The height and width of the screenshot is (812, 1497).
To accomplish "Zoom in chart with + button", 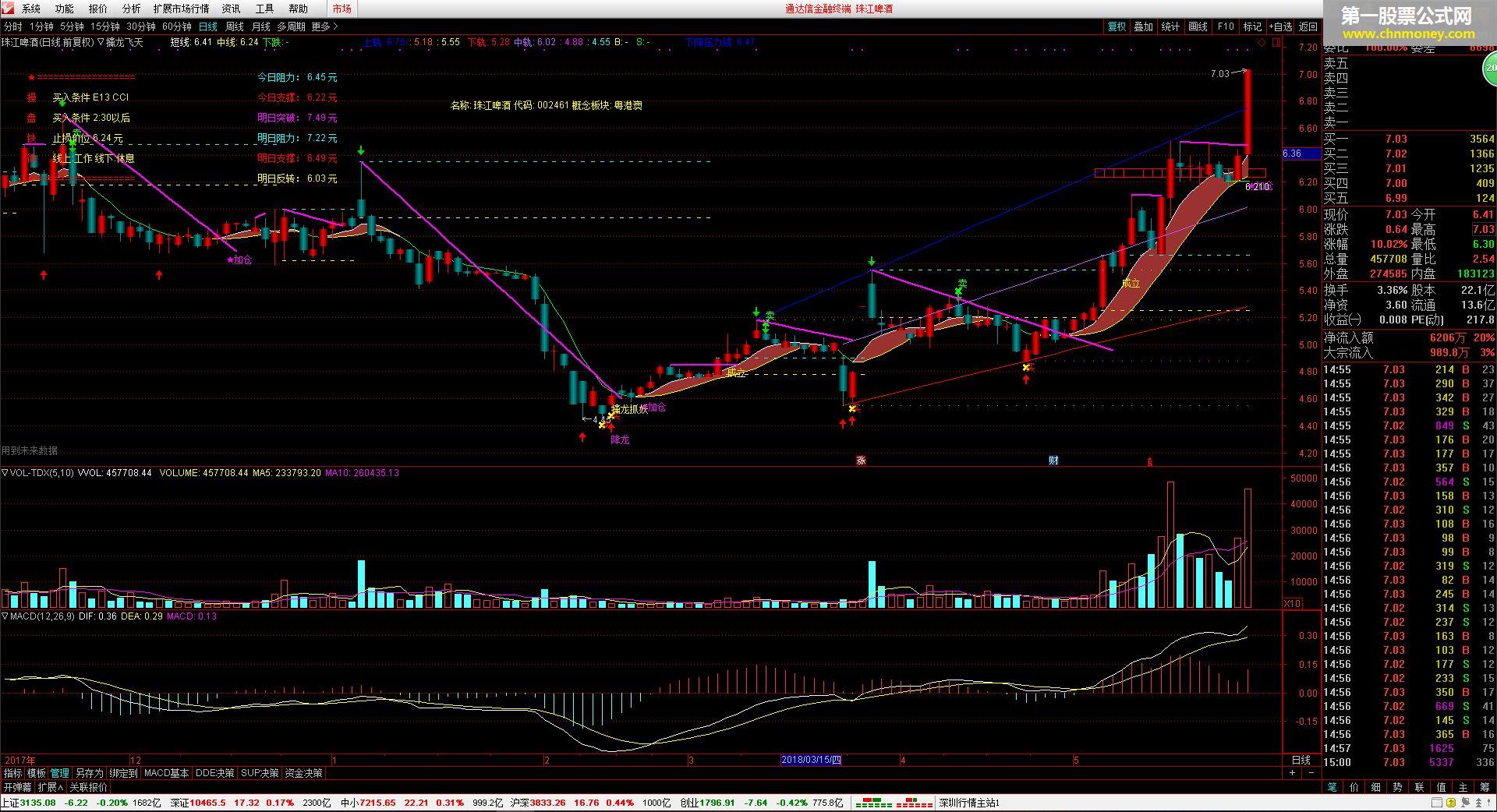I will click(x=1292, y=773).
